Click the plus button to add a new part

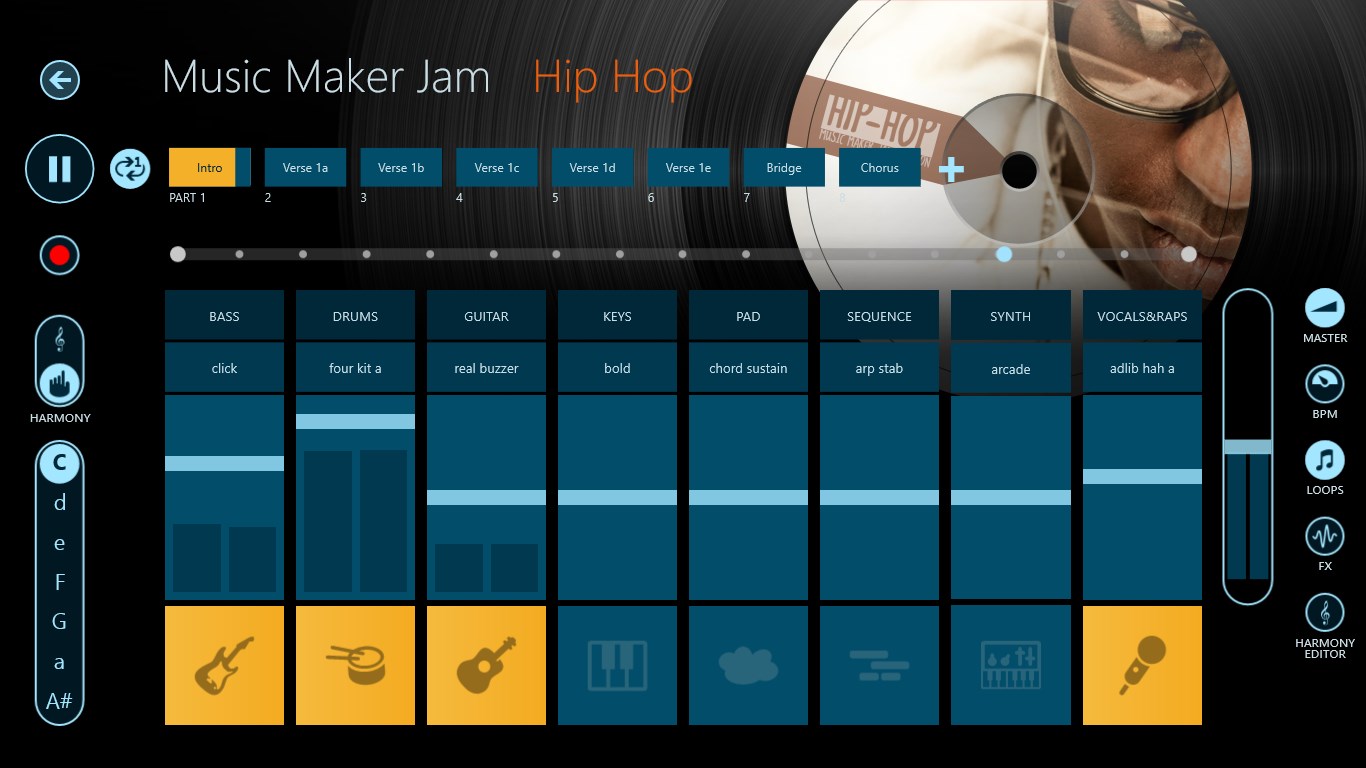click(x=950, y=170)
